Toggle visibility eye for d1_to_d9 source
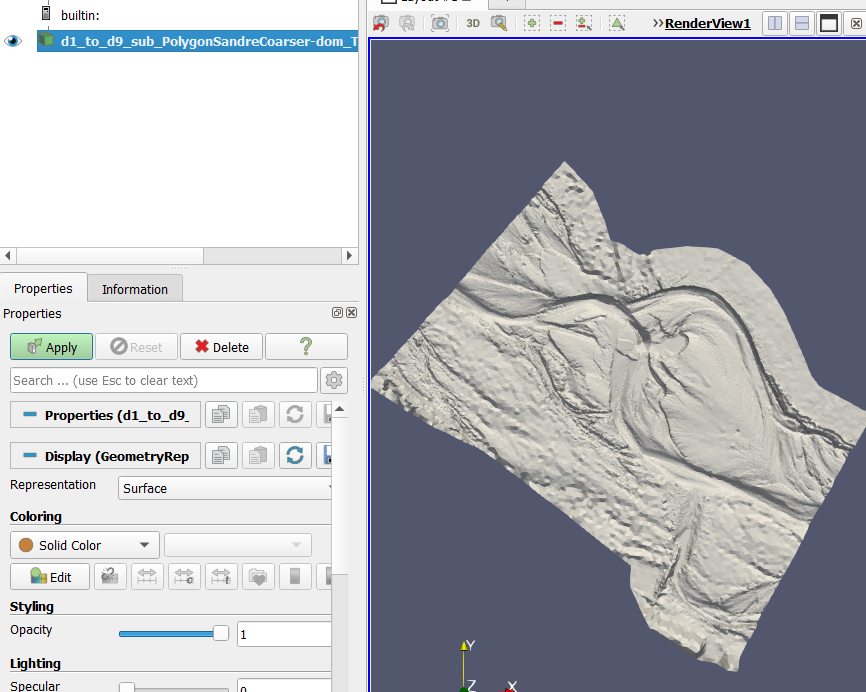Image resolution: width=866 pixels, height=692 pixels. 13,41
